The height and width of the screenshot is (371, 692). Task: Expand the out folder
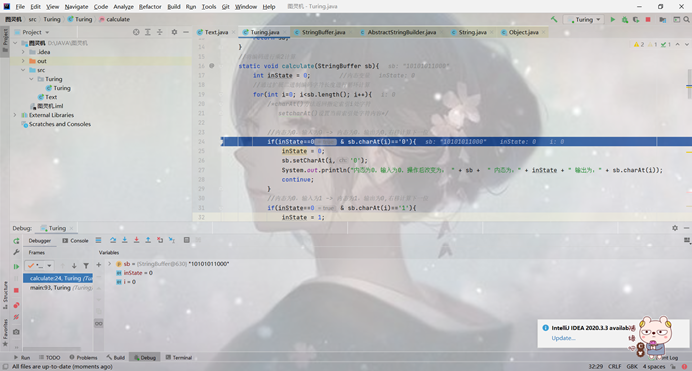[23, 61]
